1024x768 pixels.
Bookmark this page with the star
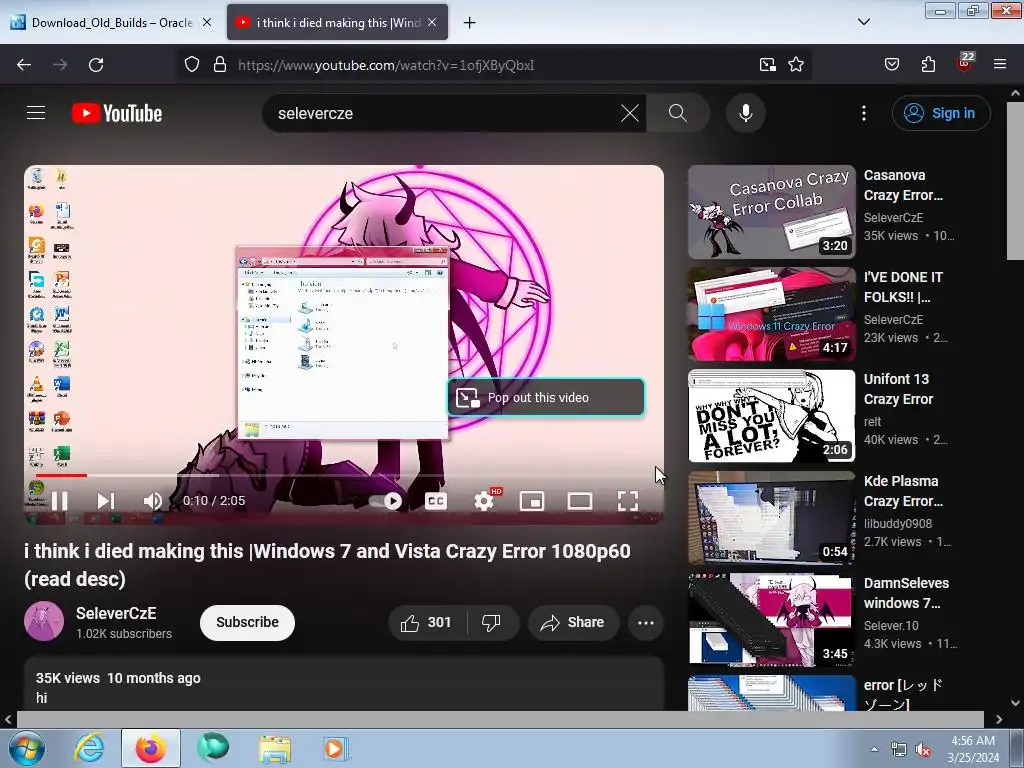click(795, 65)
